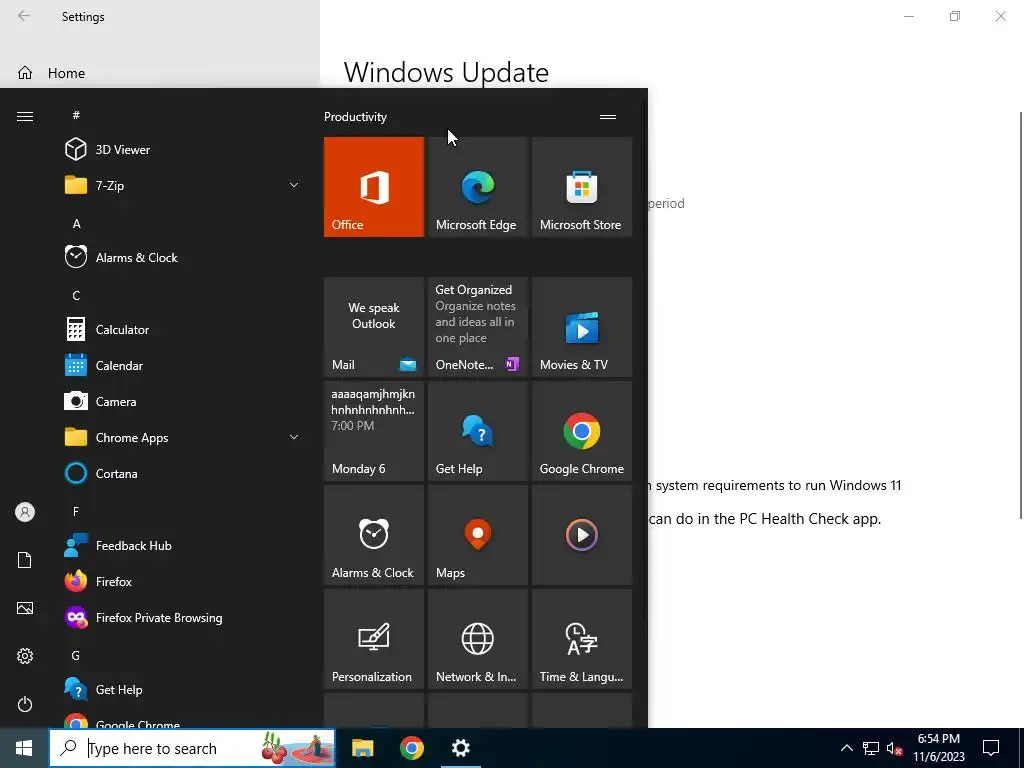Open Cortana from the app list
Viewport: 1024px width, 768px height.
pos(183,473)
